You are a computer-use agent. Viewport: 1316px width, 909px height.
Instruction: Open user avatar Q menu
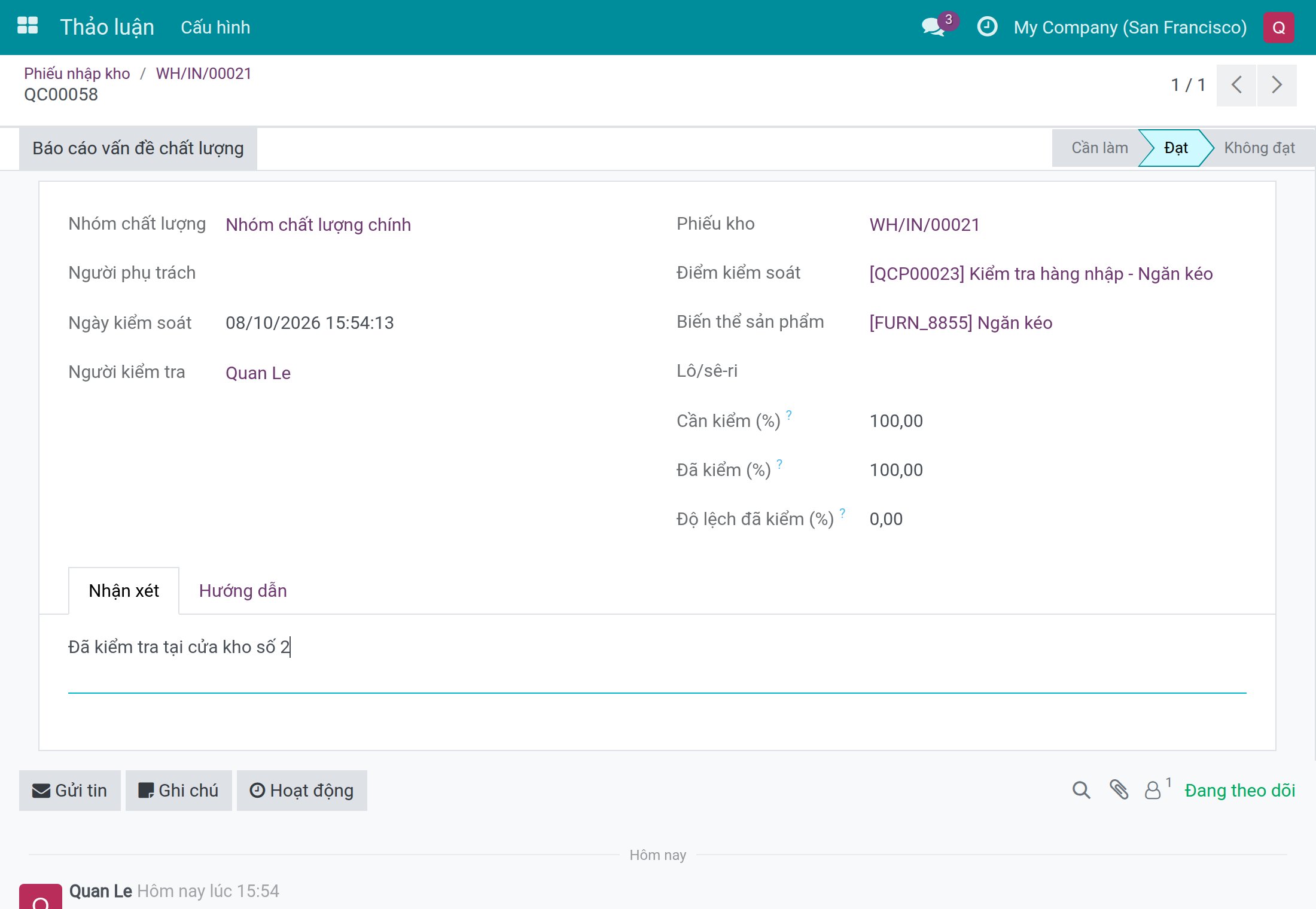1278,28
